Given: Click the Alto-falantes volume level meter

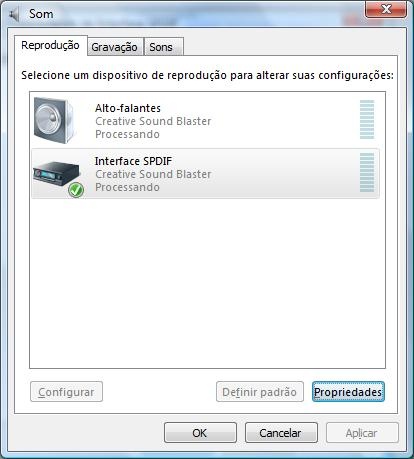Looking at the screenshot, I should point(367,119).
